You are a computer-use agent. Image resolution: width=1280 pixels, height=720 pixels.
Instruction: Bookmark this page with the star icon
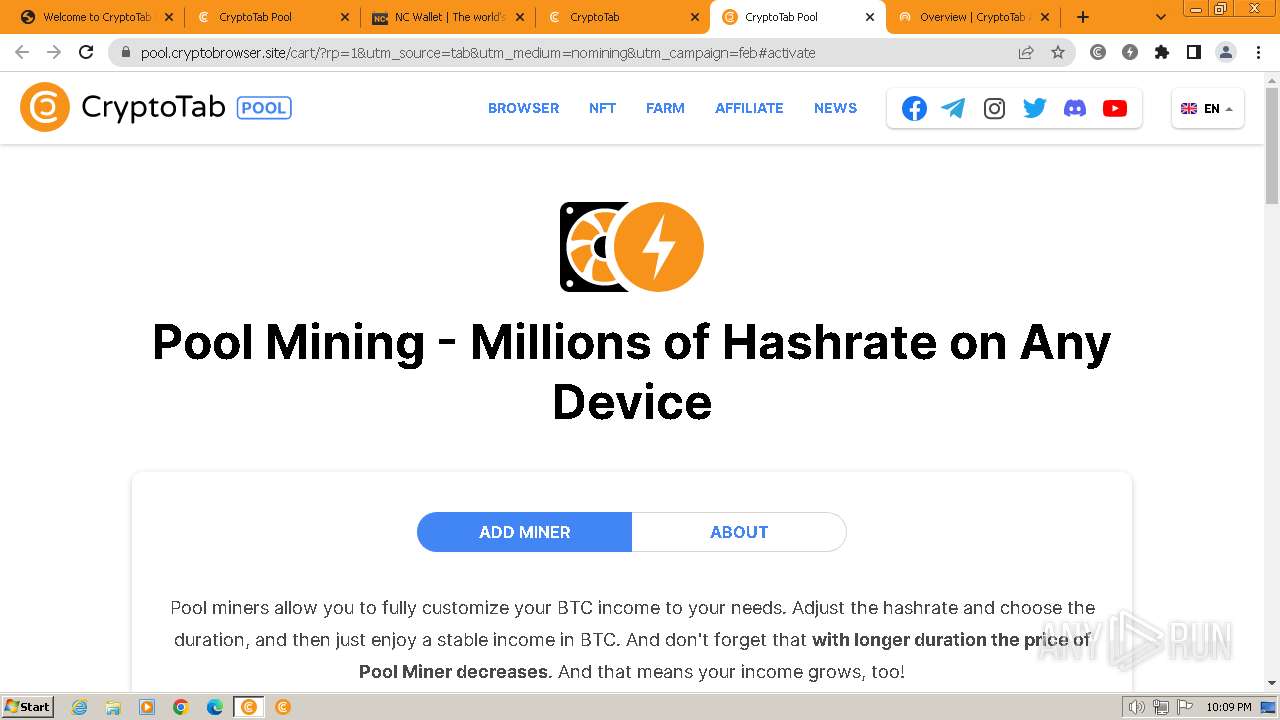[x=1058, y=52]
